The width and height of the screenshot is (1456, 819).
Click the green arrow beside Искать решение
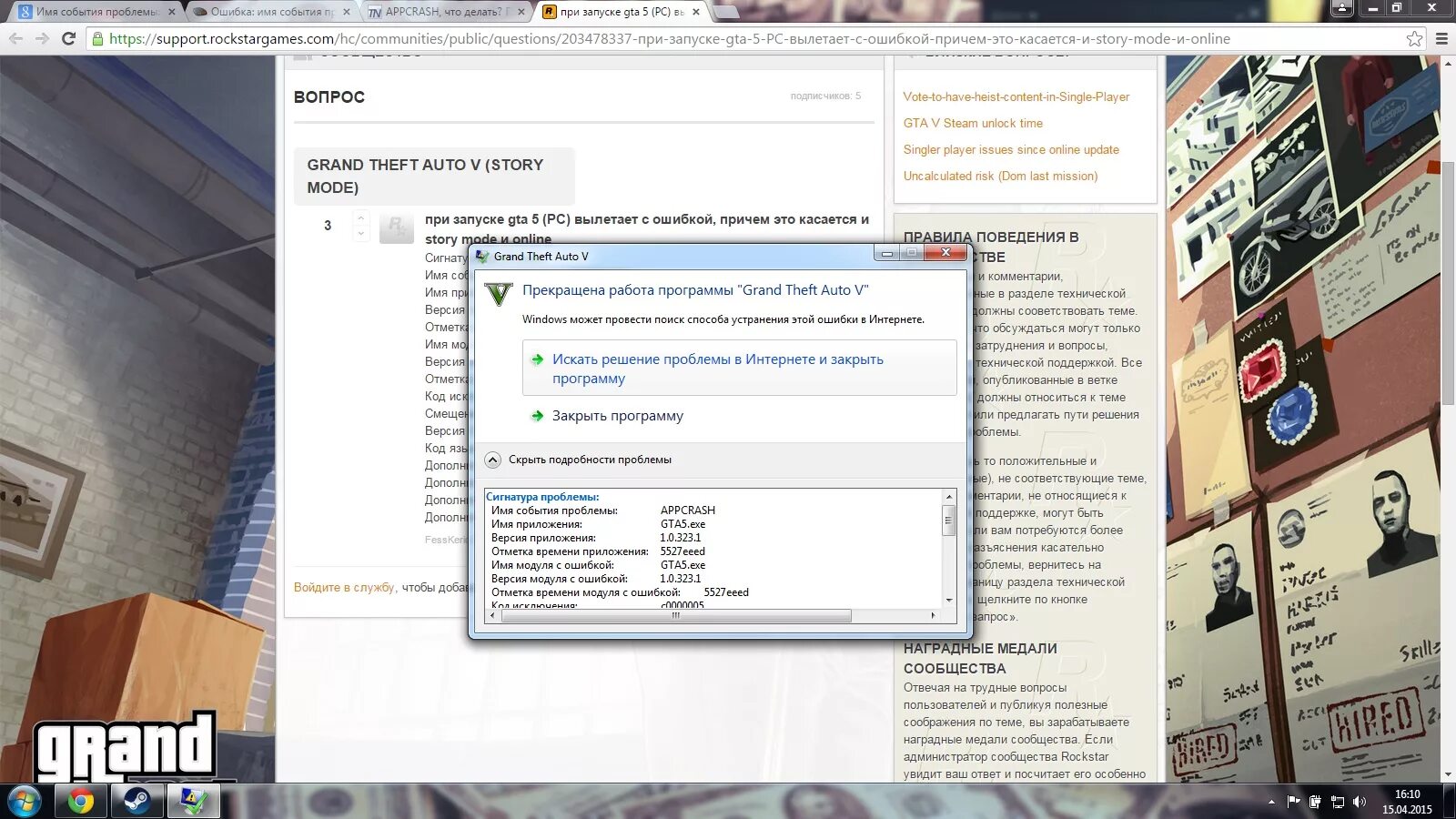(x=538, y=359)
